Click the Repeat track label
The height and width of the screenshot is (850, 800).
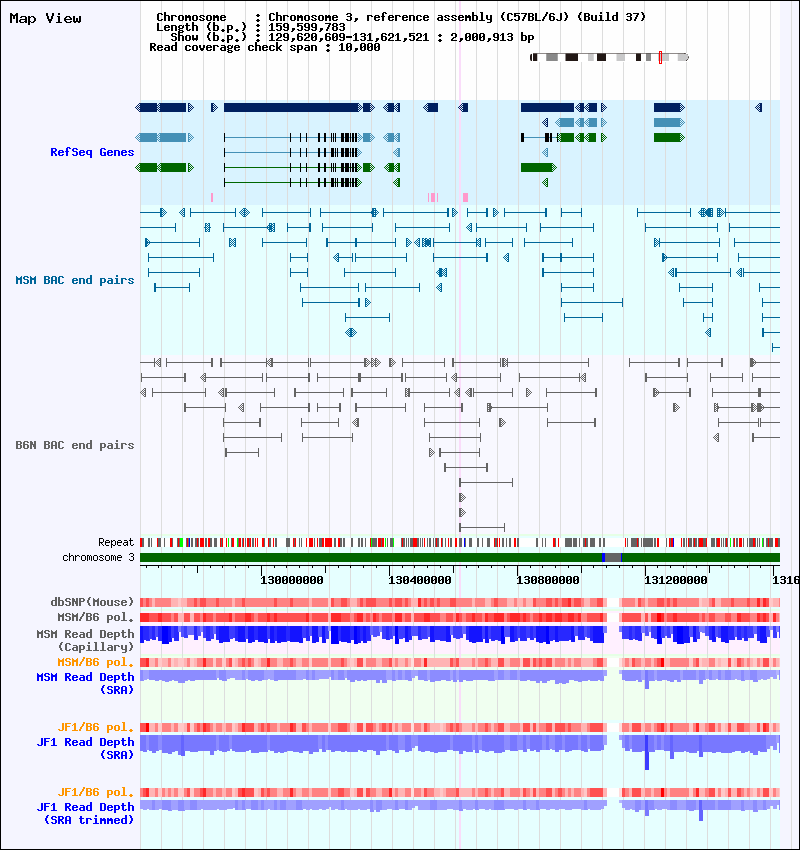point(116,542)
